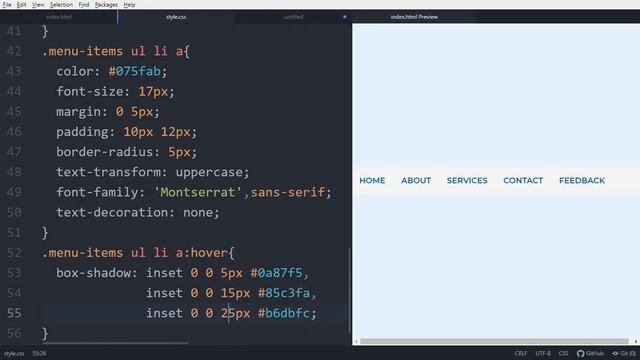Click the sans-serif fallback font
Screen dimensions: 640x360
coord(287,192)
